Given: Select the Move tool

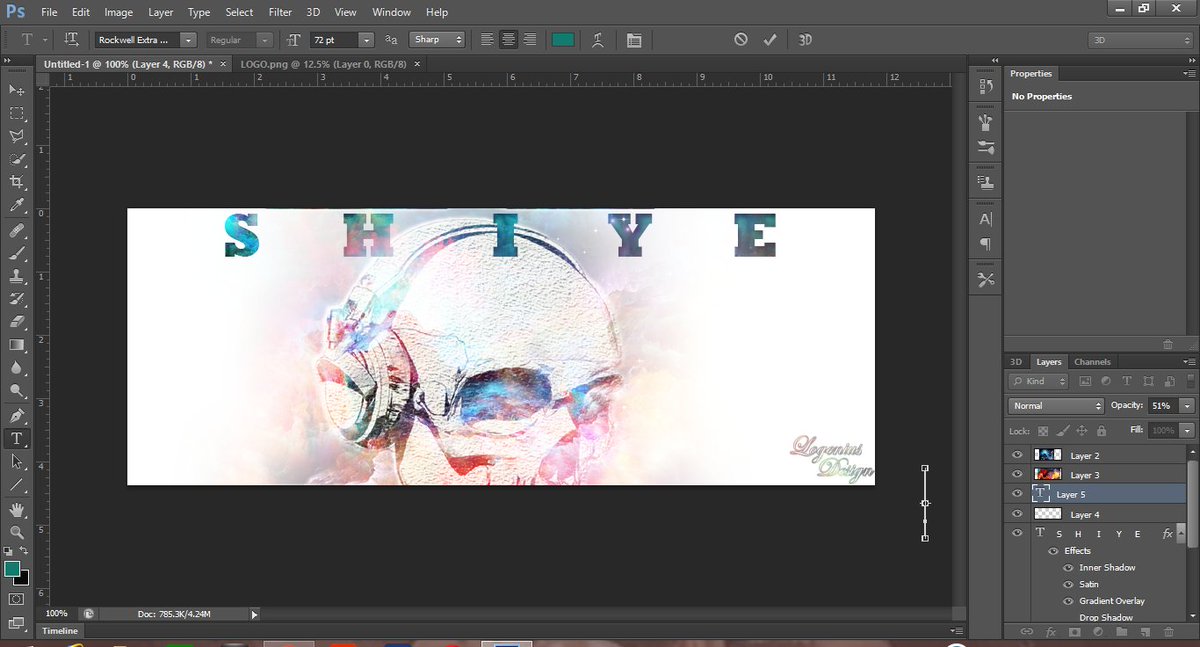Looking at the screenshot, I should 17,91.
